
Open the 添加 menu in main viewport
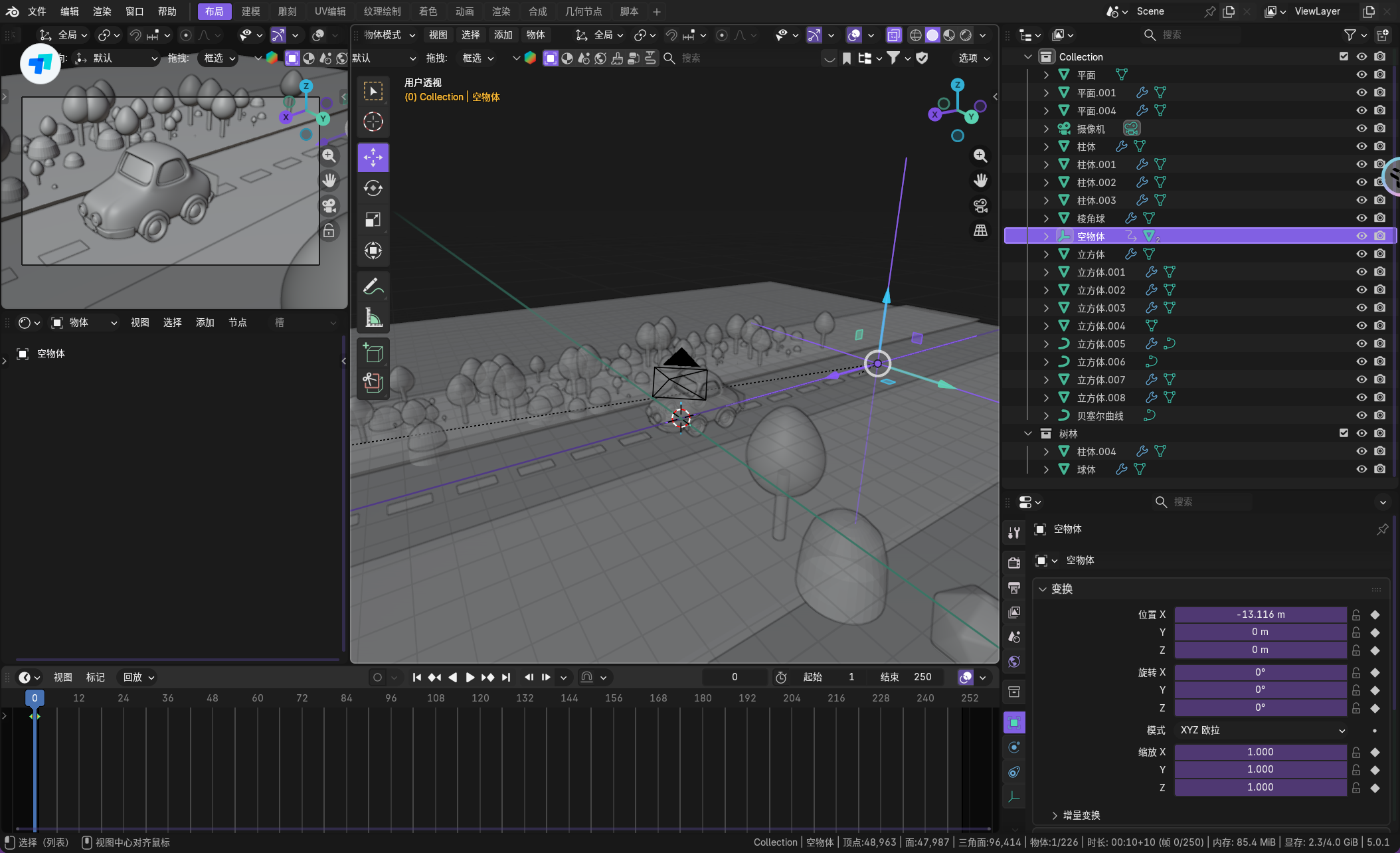tap(503, 35)
